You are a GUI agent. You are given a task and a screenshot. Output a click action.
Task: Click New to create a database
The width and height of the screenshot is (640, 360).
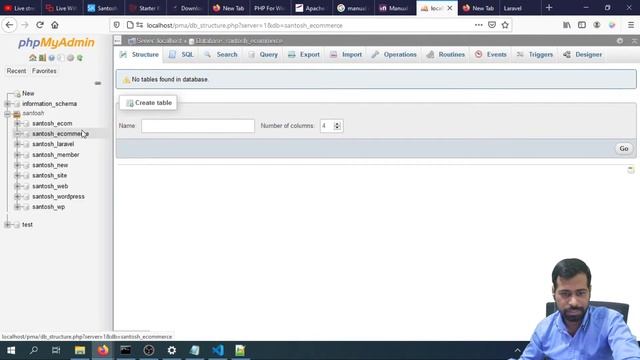pyautogui.click(x=28, y=93)
